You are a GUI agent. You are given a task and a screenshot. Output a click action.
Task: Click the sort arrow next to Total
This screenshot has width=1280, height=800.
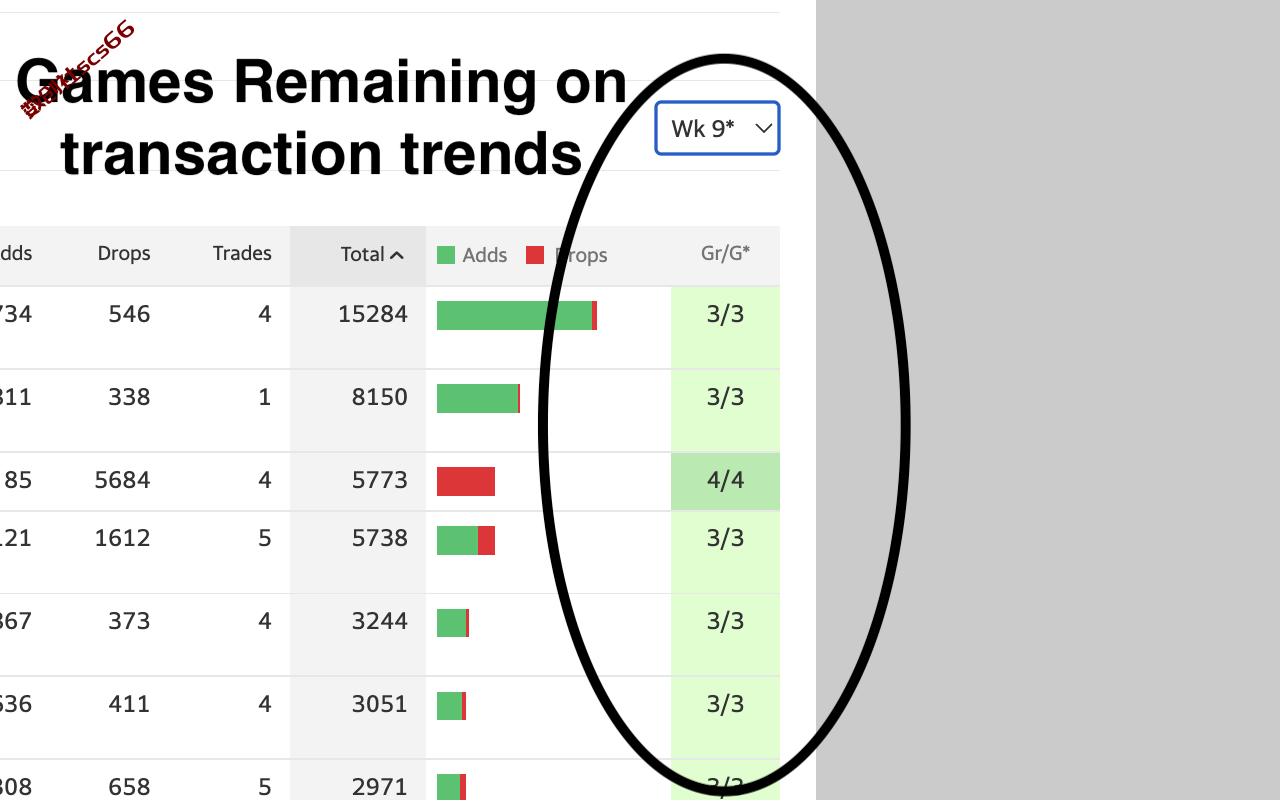(397, 255)
